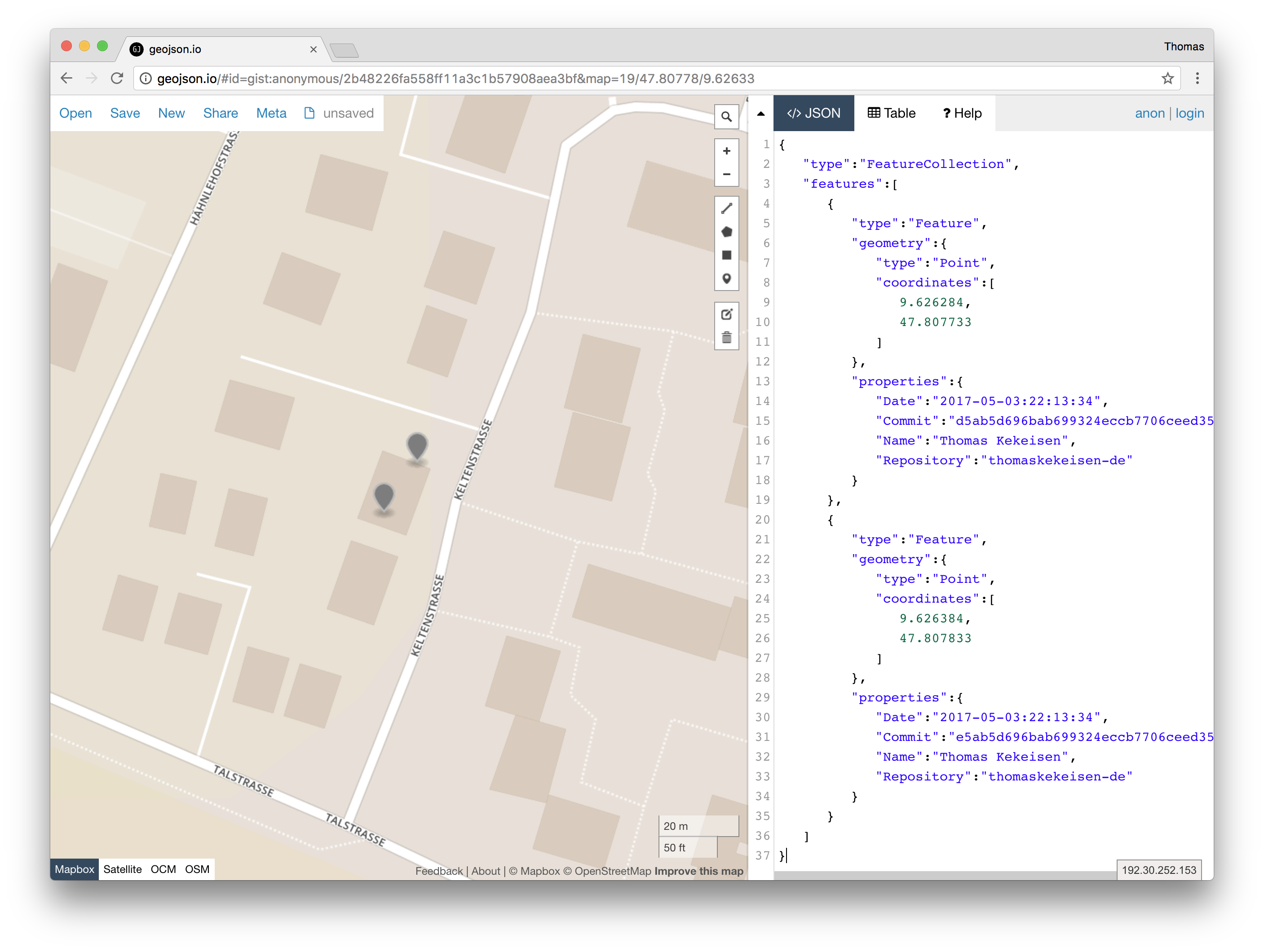The width and height of the screenshot is (1264, 952).
Task: Open the Help tab
Action: [962, 113]
